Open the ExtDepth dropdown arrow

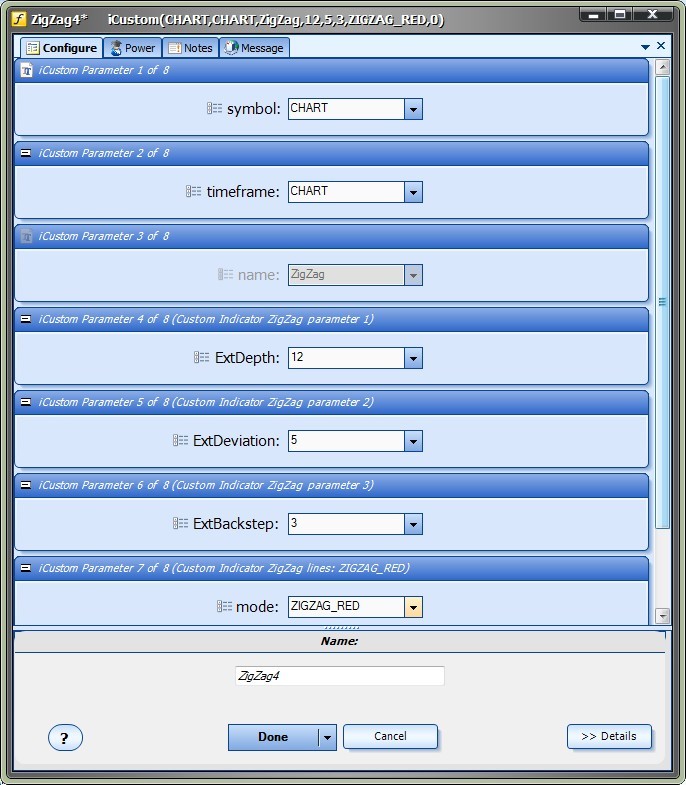[x=413, y=358]
